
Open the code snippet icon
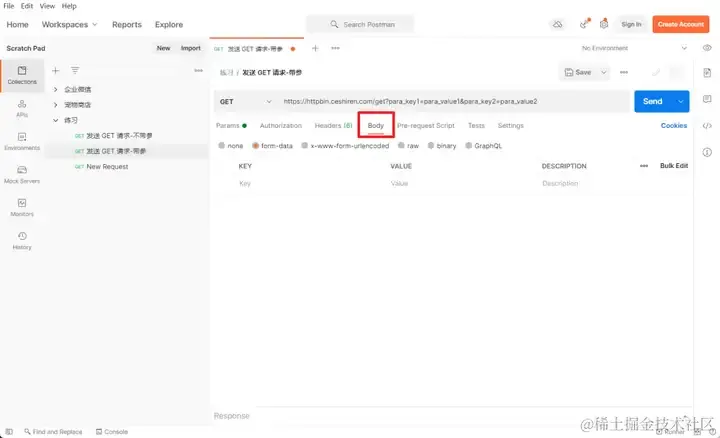point(707,126)
